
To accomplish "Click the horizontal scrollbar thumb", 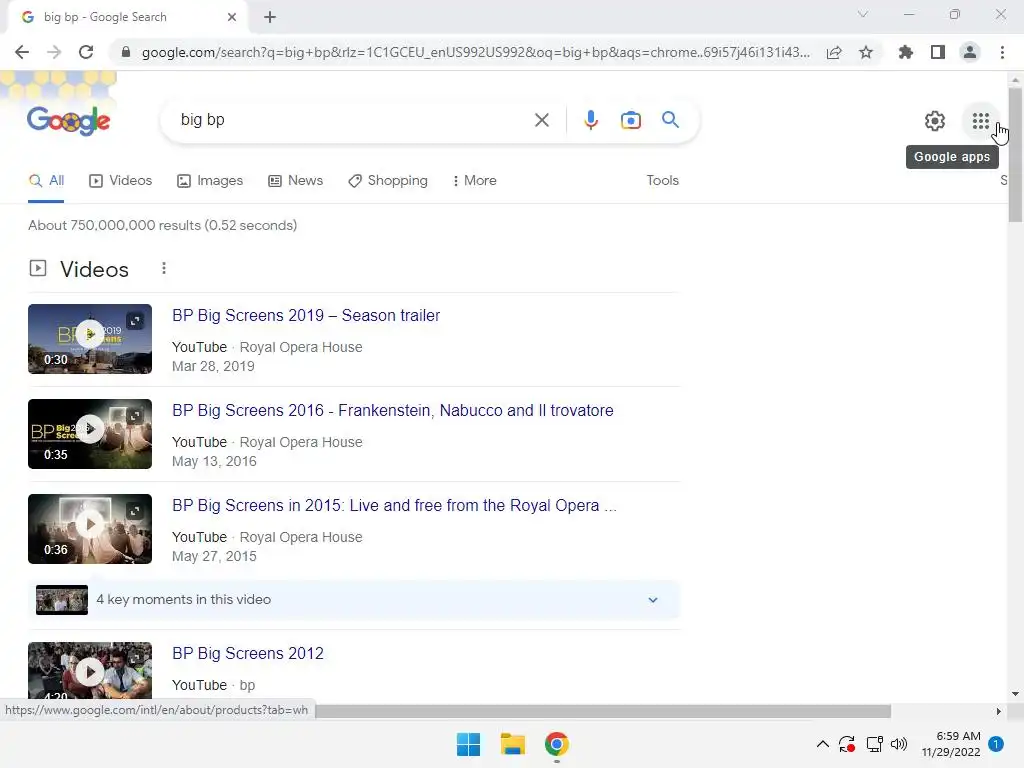I will pos(603,711).
